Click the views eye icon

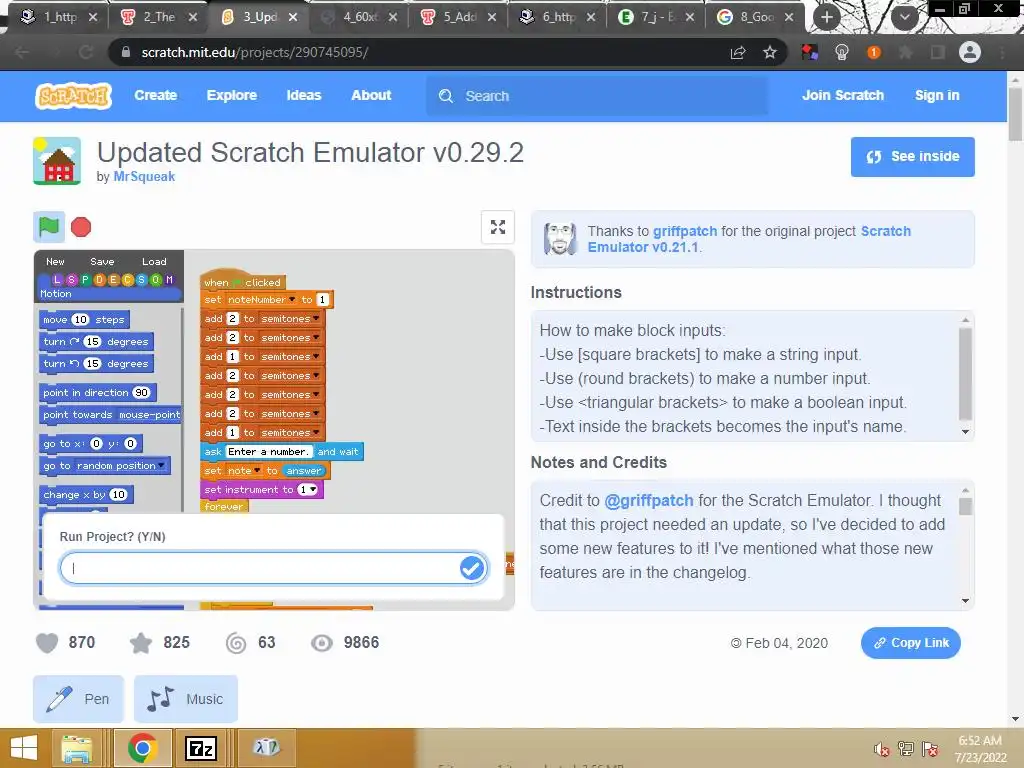coord(321,643)
